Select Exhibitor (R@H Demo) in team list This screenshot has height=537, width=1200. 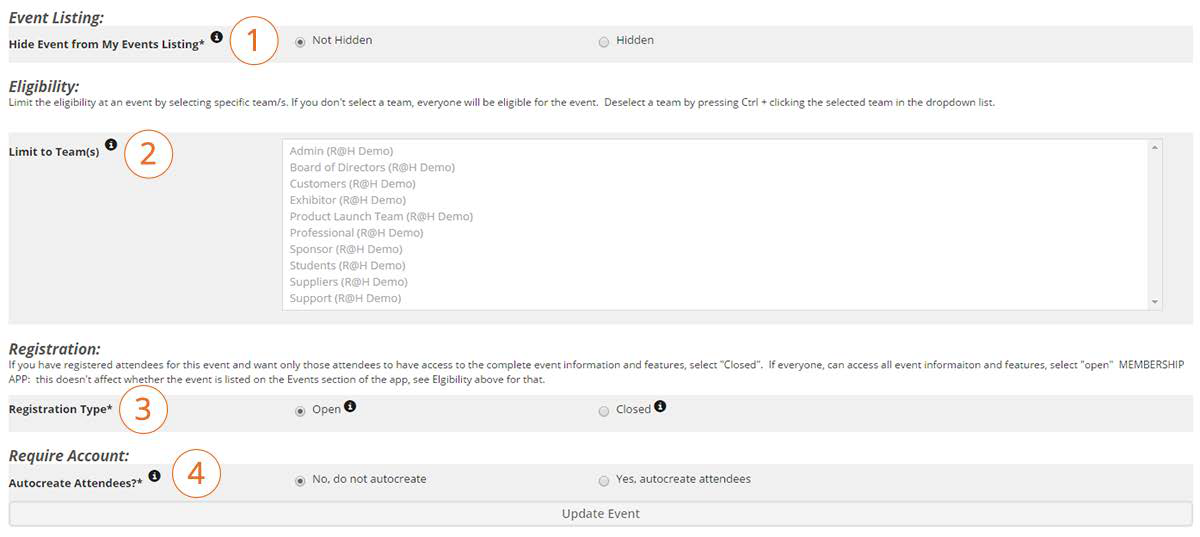(x=347, y=200)
